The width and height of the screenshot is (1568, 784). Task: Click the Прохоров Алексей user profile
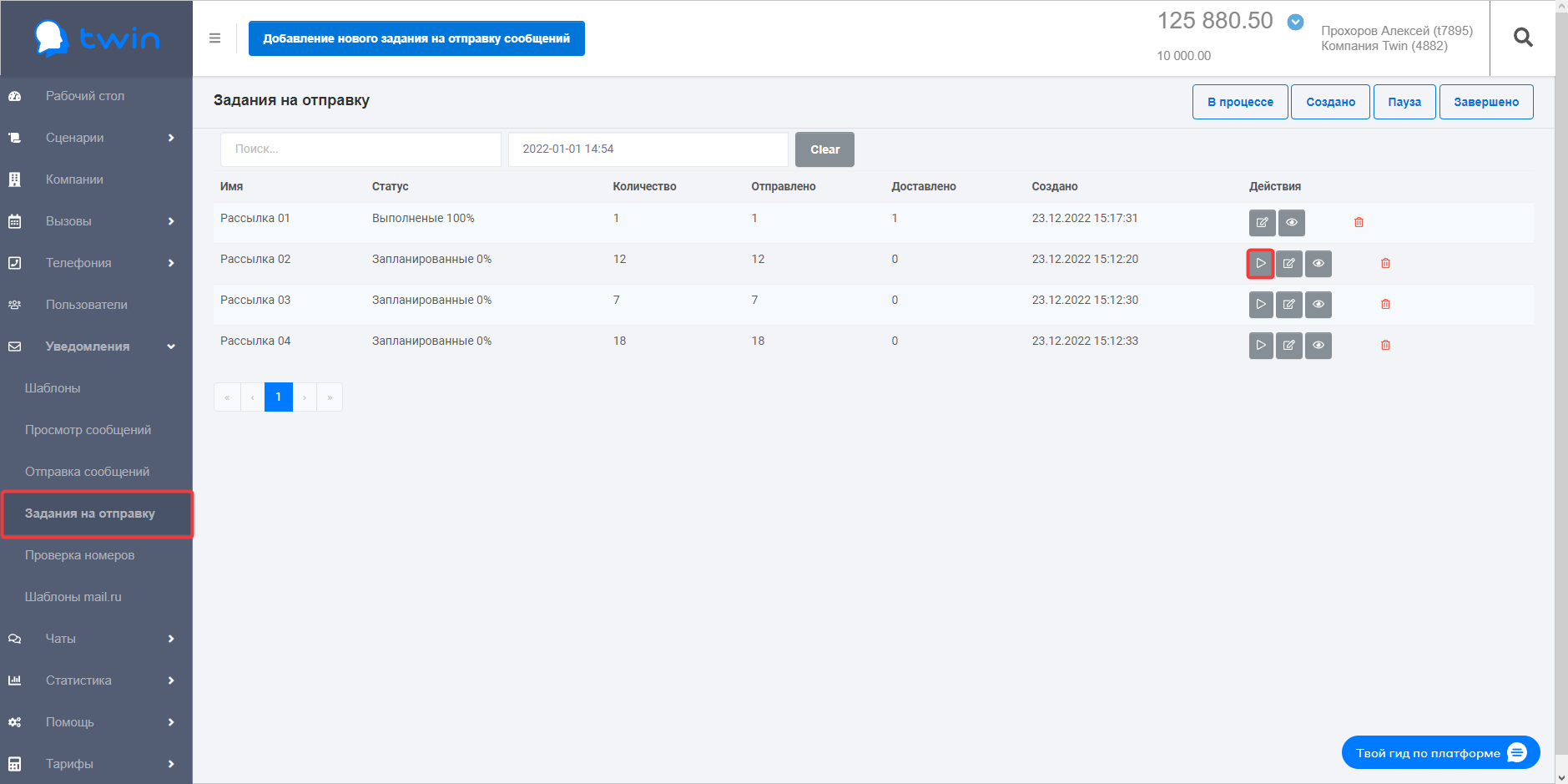pos(1397,38)
